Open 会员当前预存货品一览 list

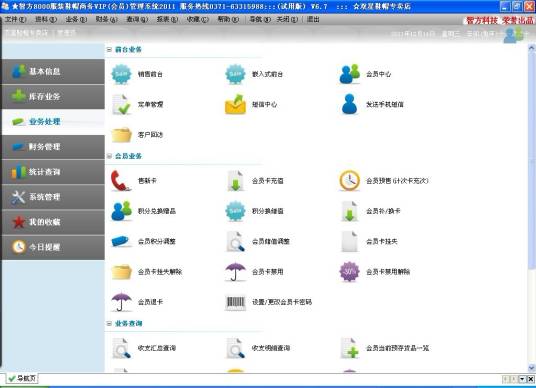384,348
